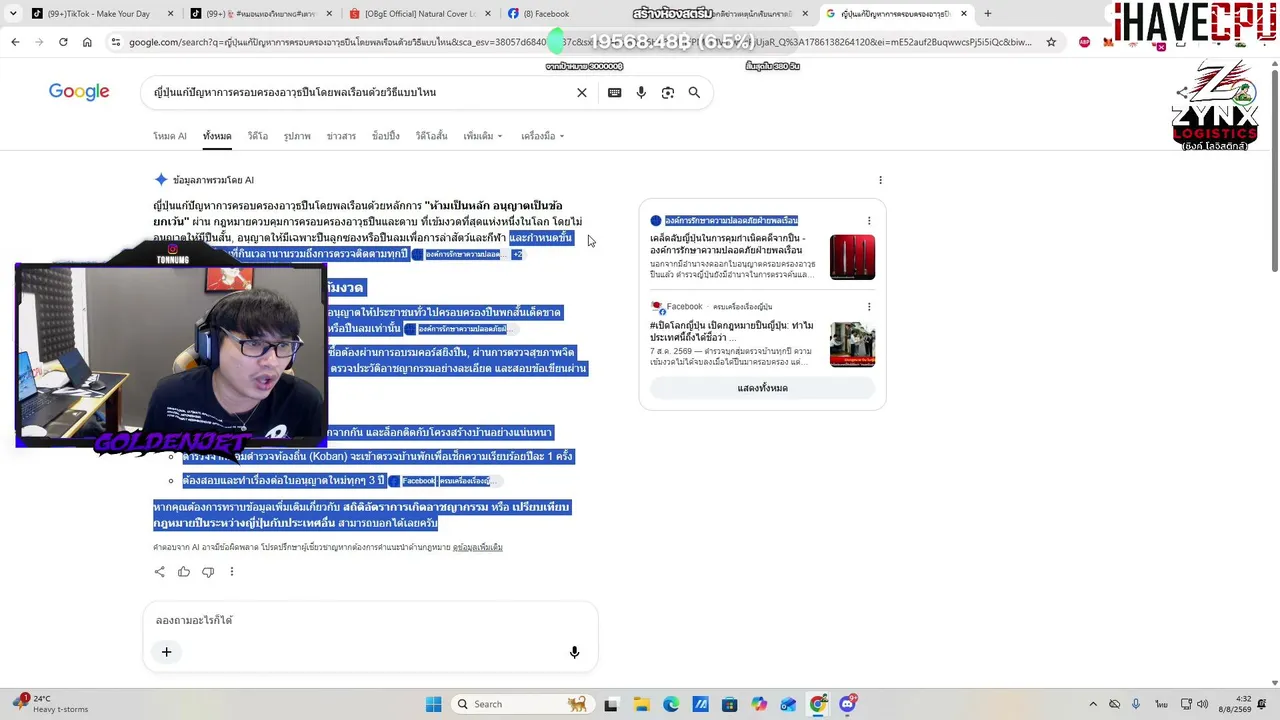Image resolution: width=1280 pixels, height=720 pixels.
Task: Open the on-screen keyboard input tool
Action: (614, 93)
